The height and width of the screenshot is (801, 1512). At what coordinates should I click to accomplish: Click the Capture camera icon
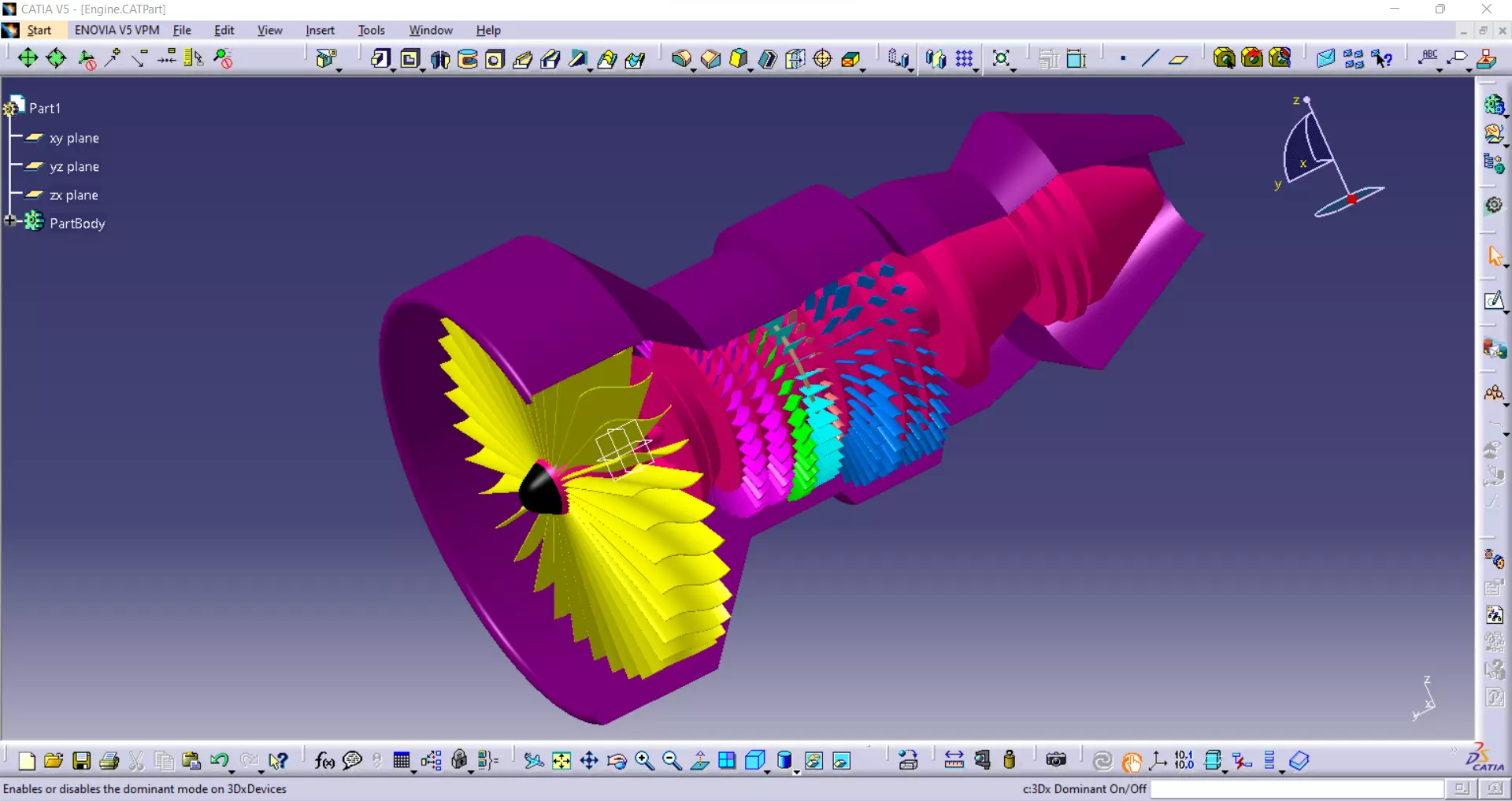click(1056, 760)
